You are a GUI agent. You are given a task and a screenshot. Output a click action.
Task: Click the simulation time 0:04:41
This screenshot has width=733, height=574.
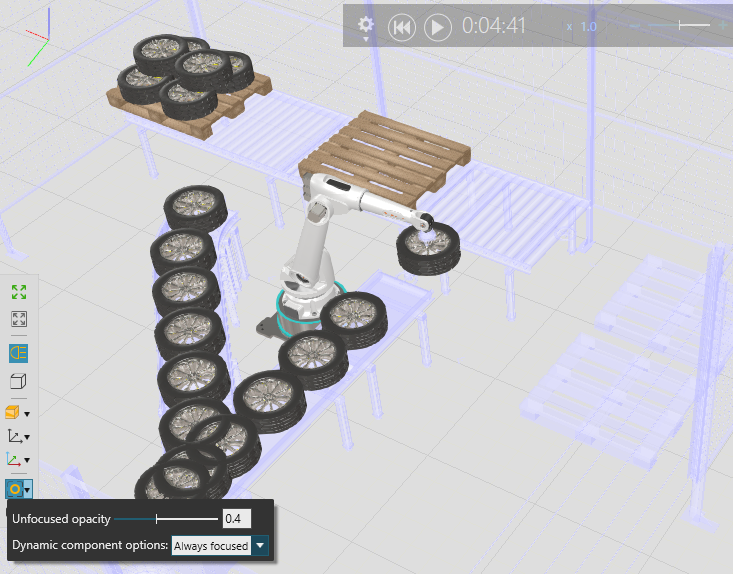point(494,26)
